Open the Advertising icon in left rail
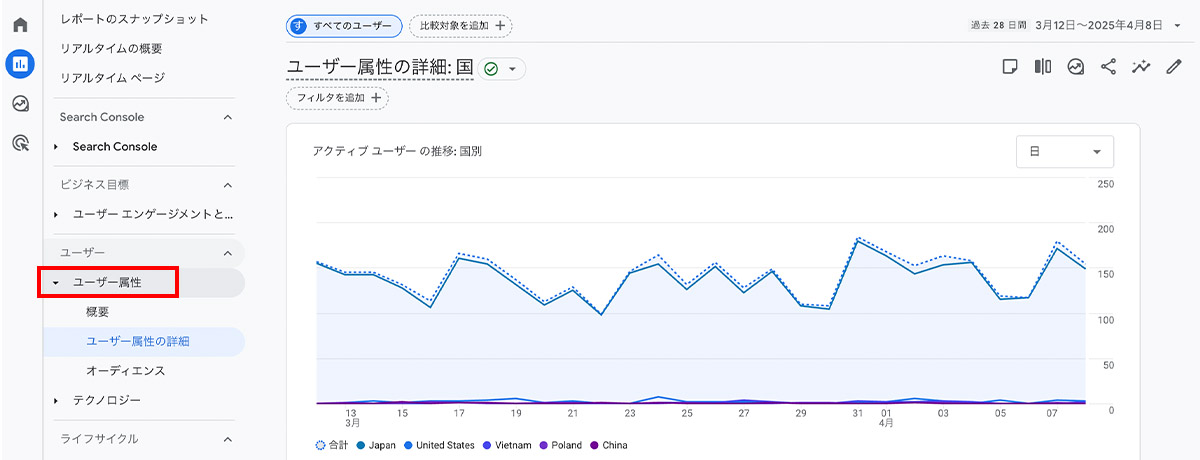This screenshot has height=460, width=1200. 20,144
